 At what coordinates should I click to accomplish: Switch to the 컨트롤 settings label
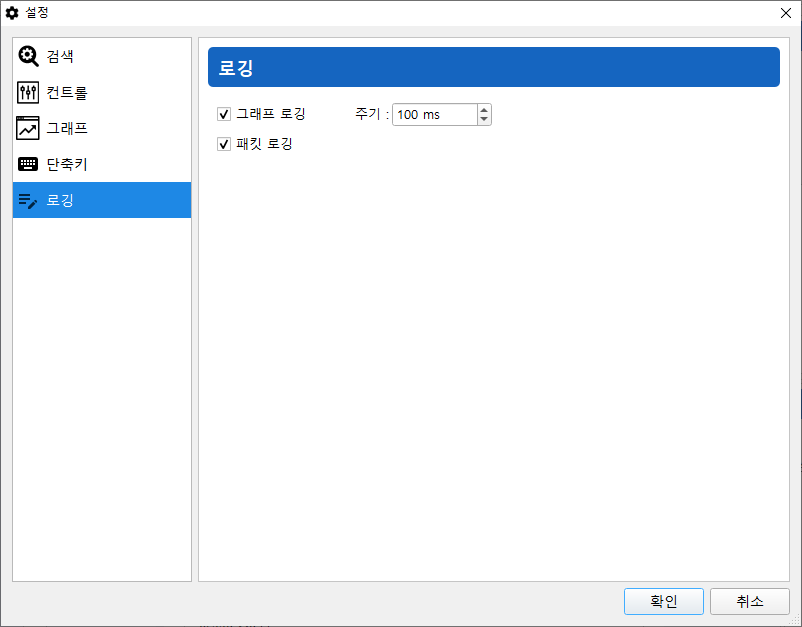(x=67, y=93)
